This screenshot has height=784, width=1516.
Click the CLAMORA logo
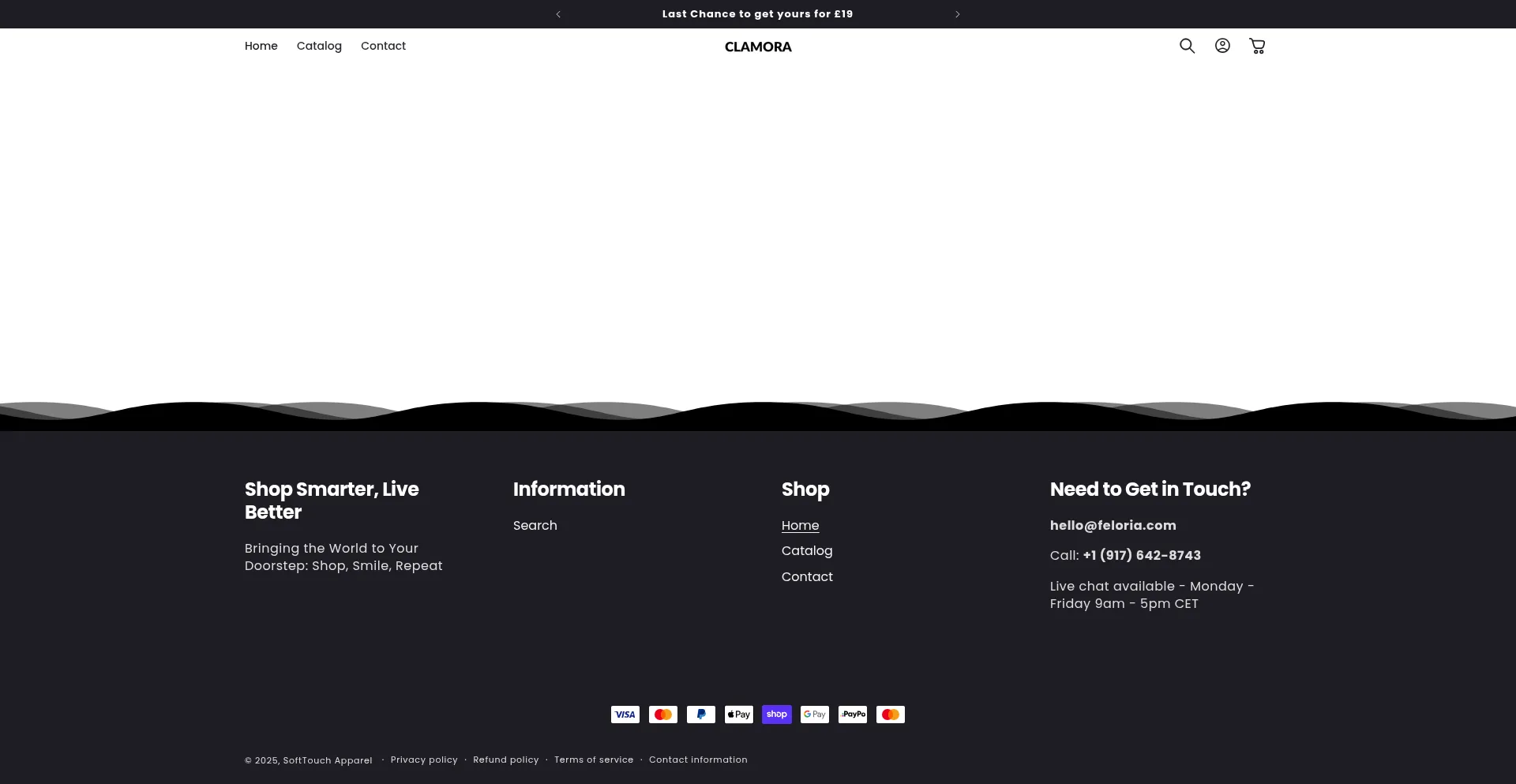(x=757, y=47)
